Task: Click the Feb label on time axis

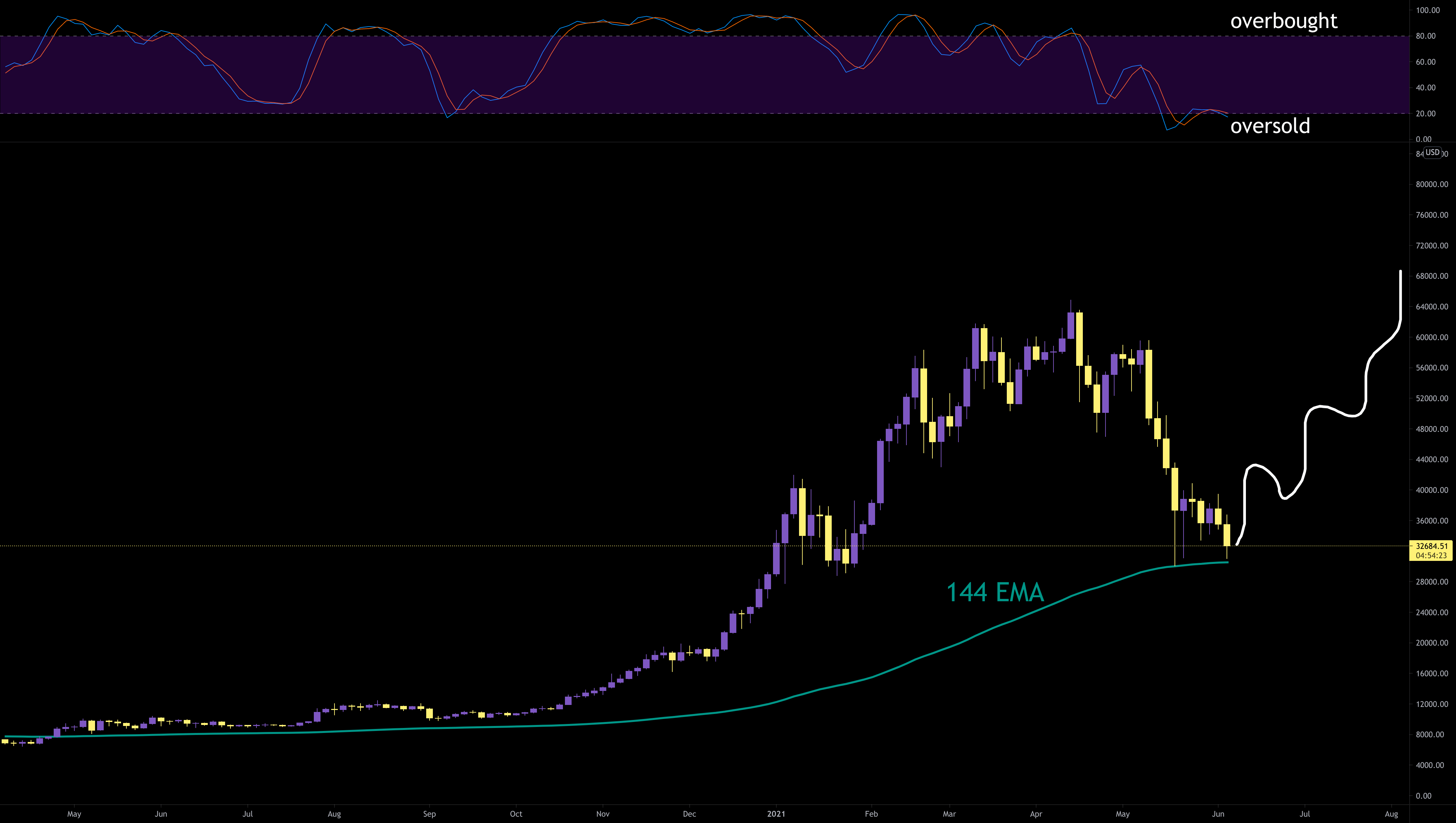Action: (871, 814)
